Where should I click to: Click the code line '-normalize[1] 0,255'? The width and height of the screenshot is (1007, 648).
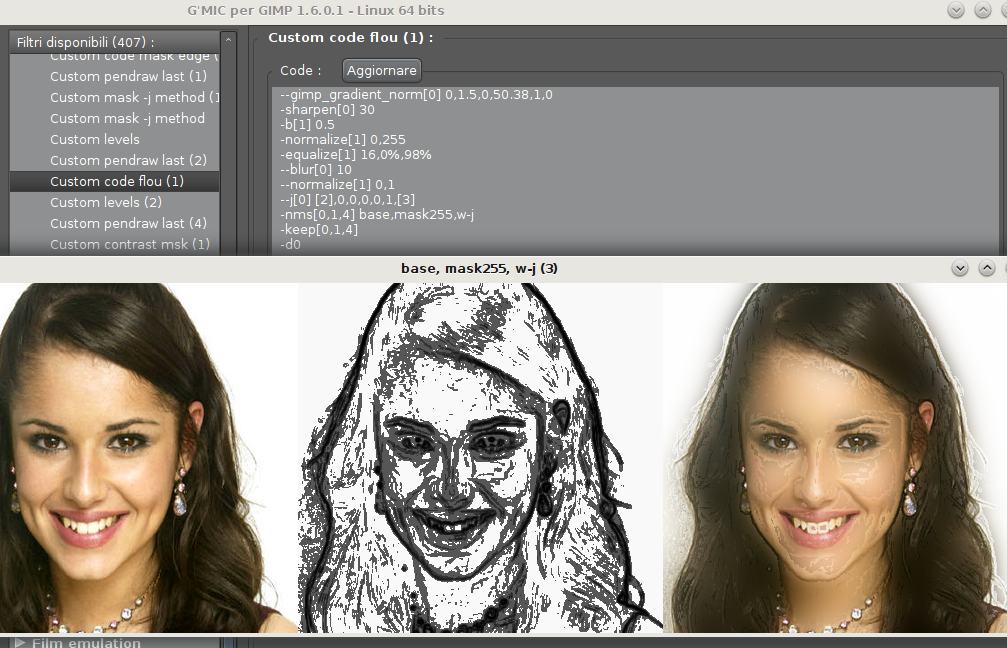[343, 139]
